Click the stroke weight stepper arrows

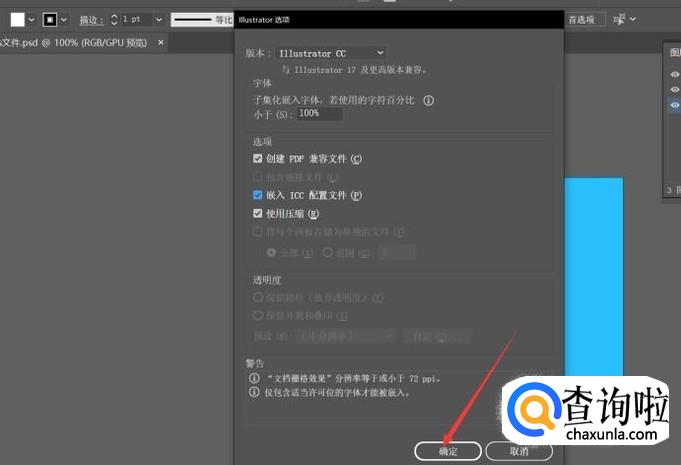[114, 20]
